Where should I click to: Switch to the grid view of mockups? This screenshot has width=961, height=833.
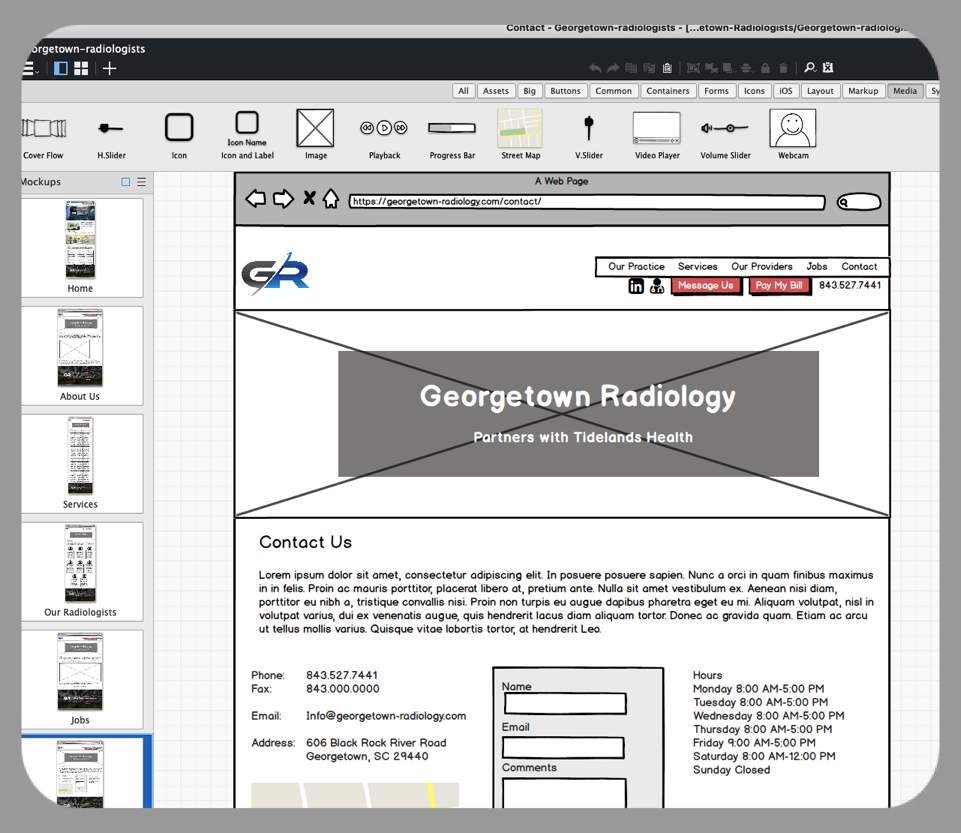pos(81,69)
